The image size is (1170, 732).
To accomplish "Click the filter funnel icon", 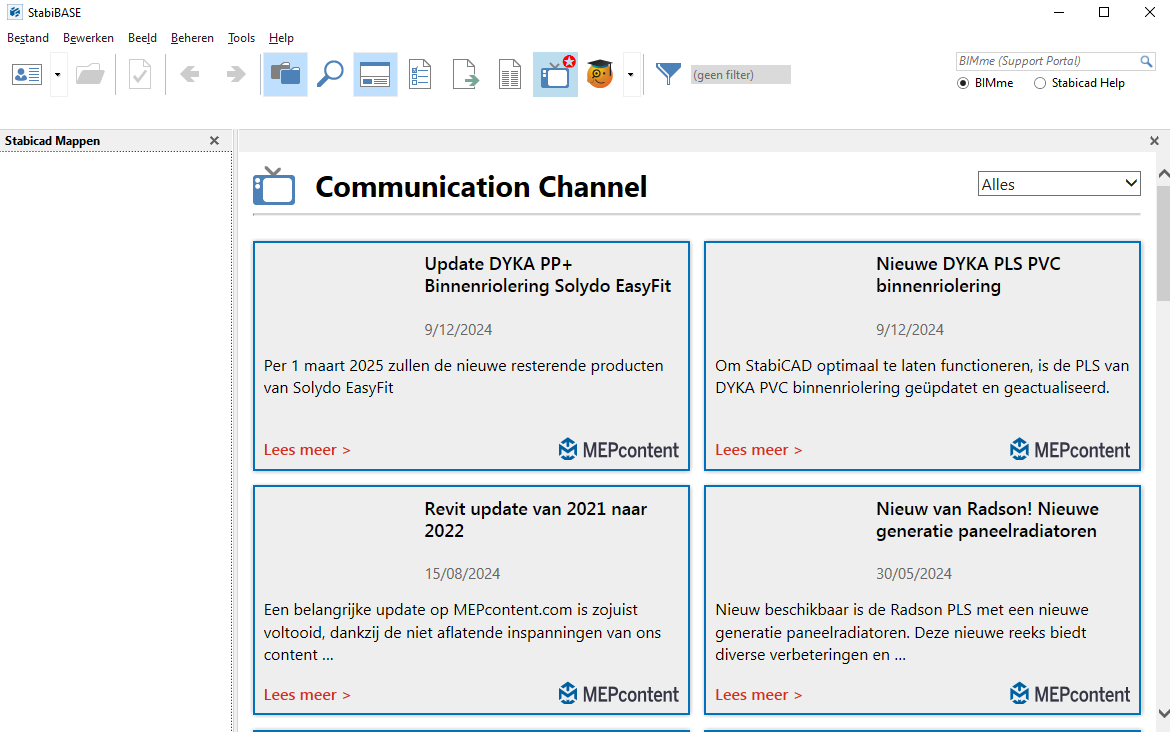I will pos(668,74).
